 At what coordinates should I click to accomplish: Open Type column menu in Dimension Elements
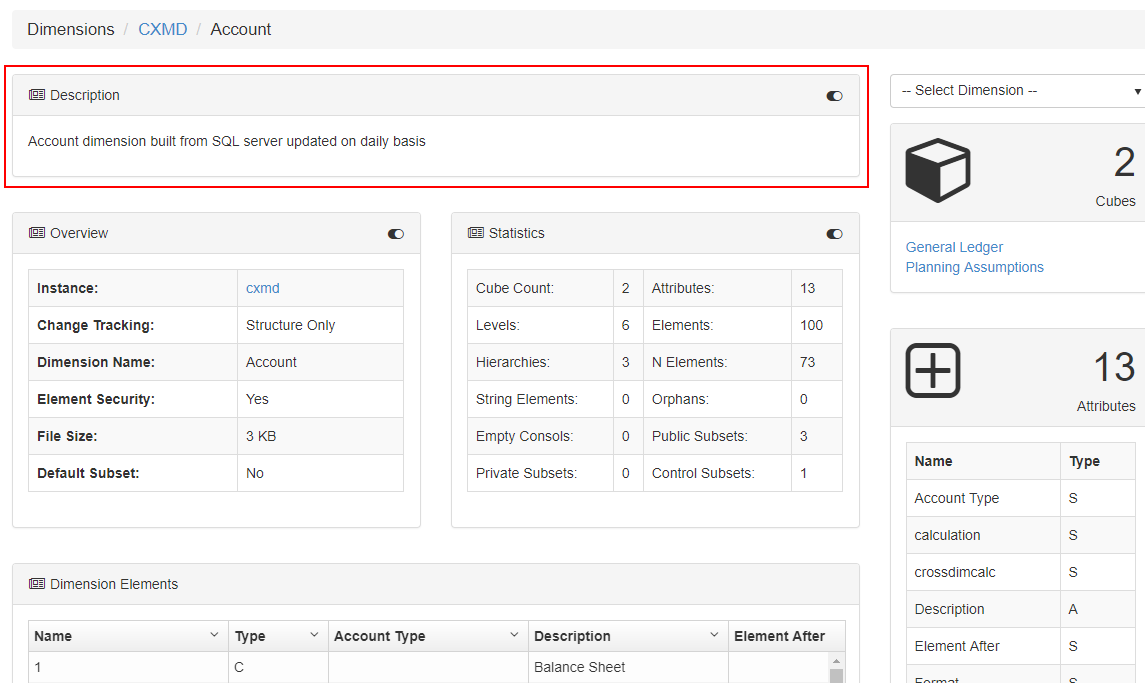pyautogui.click(x=314, y=636)
